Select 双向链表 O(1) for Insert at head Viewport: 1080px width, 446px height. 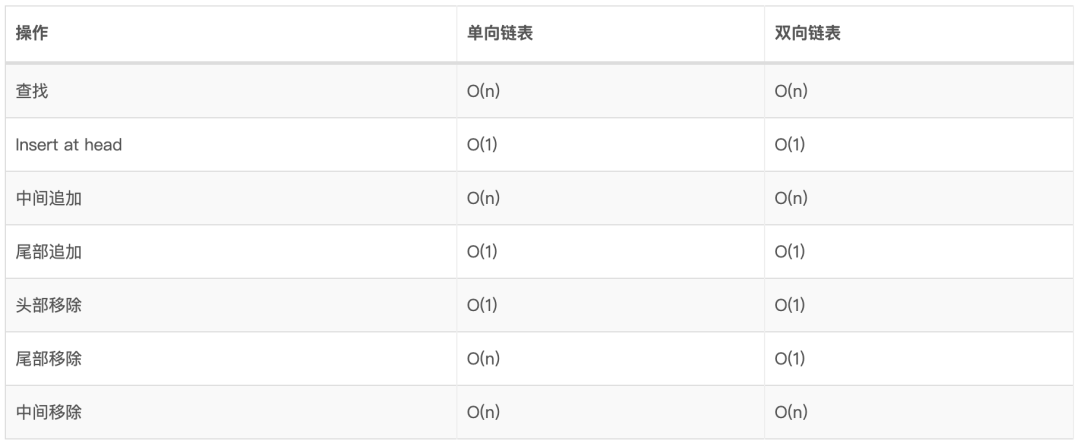click(x=789, y=145)
